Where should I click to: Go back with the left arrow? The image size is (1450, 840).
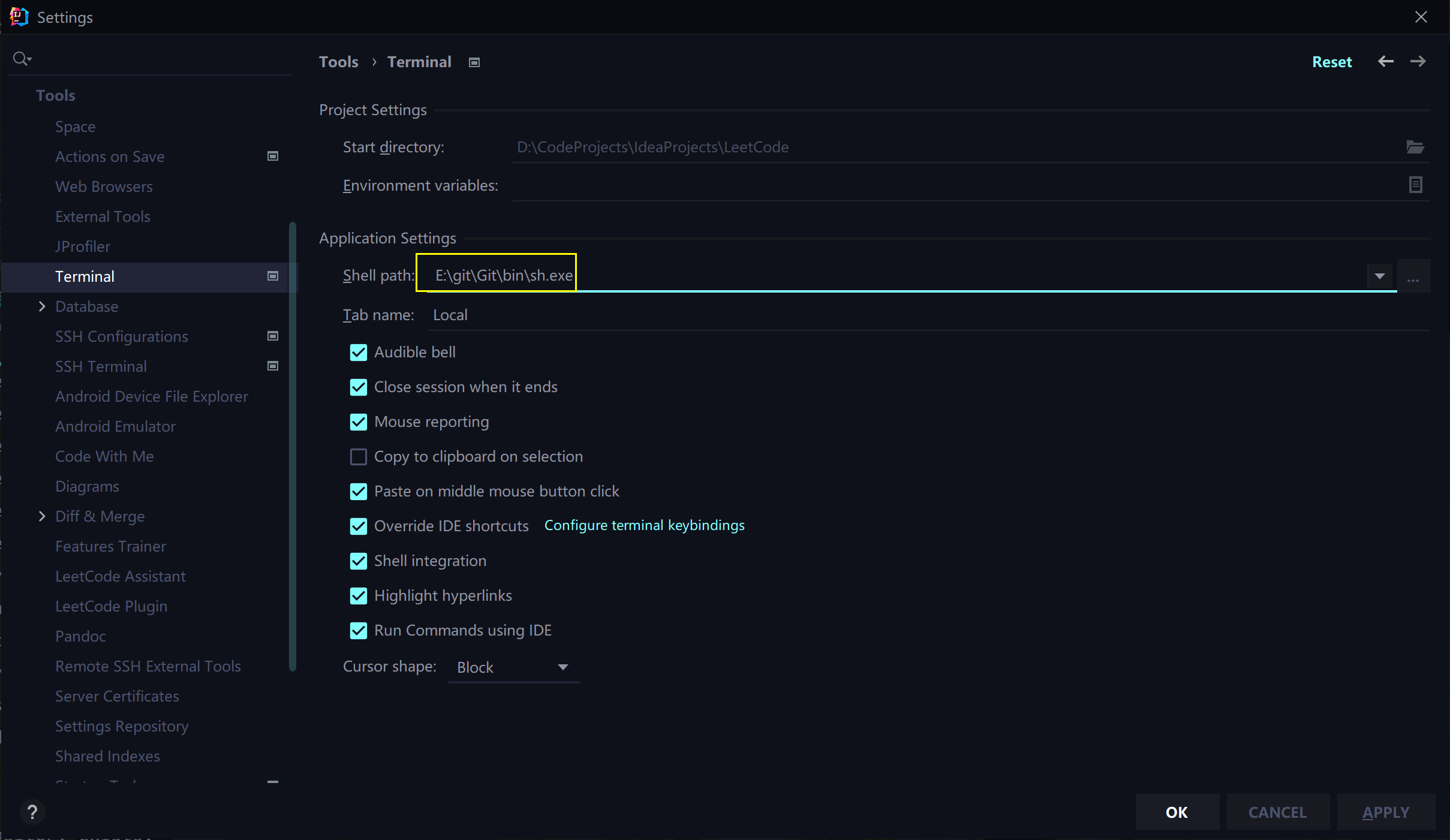pos(1385,61)
